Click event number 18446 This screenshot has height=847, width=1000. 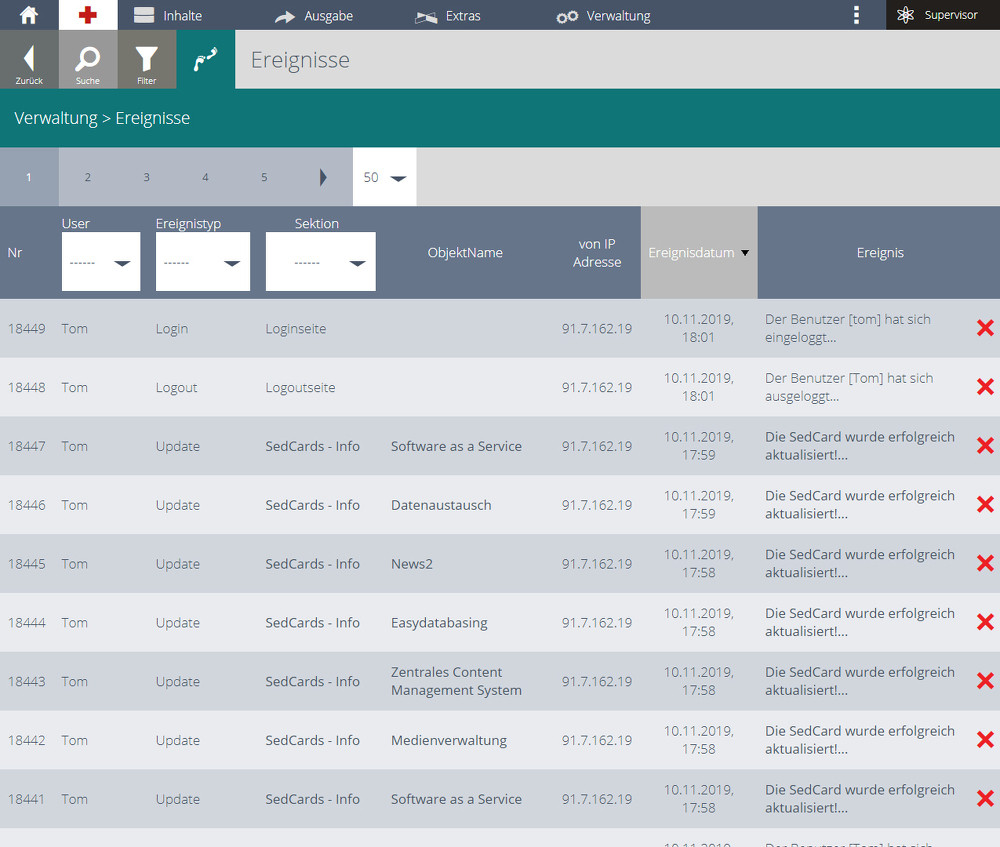(x=27, y=505)
